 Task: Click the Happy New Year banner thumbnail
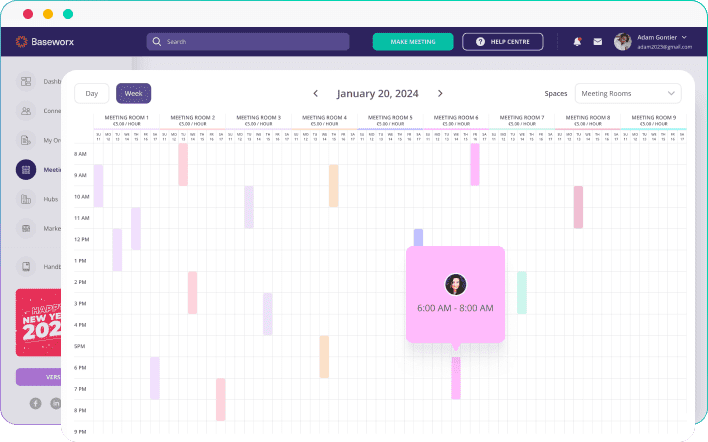[x=38, y=322]
